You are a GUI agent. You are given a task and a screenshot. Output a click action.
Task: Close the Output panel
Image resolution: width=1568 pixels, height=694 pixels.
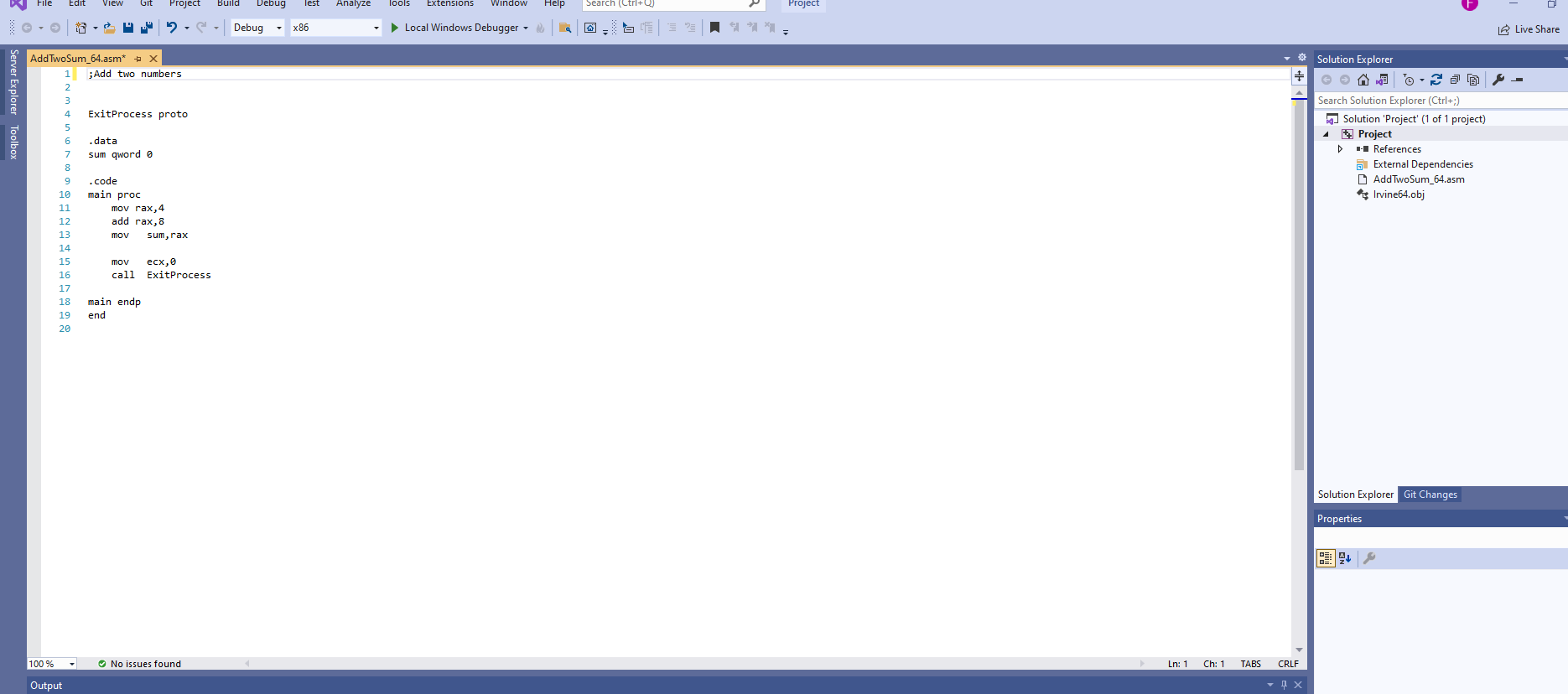point(1298,685)
